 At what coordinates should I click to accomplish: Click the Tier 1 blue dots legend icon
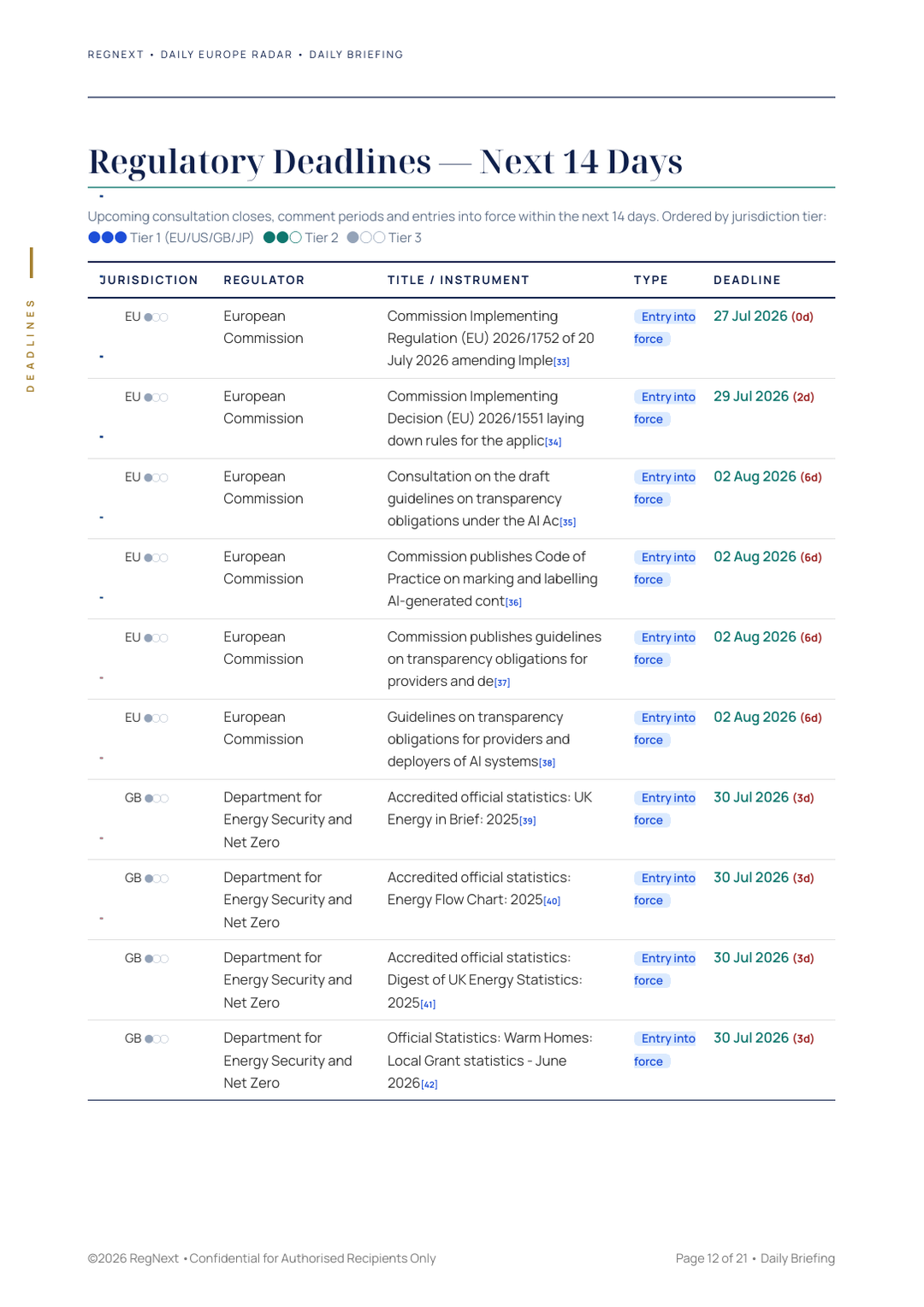[x=108, y=238]
